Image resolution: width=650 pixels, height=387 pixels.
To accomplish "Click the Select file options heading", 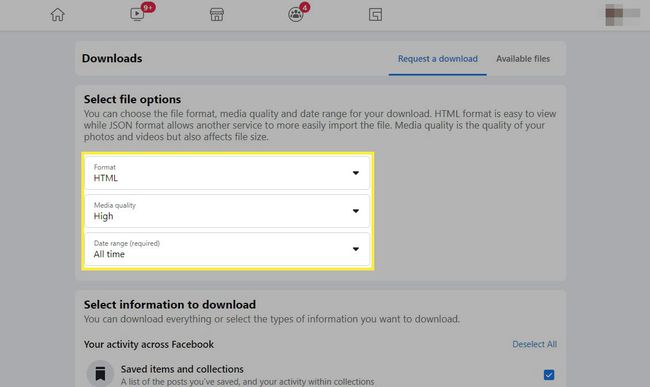I will click(x=132, y=99).
